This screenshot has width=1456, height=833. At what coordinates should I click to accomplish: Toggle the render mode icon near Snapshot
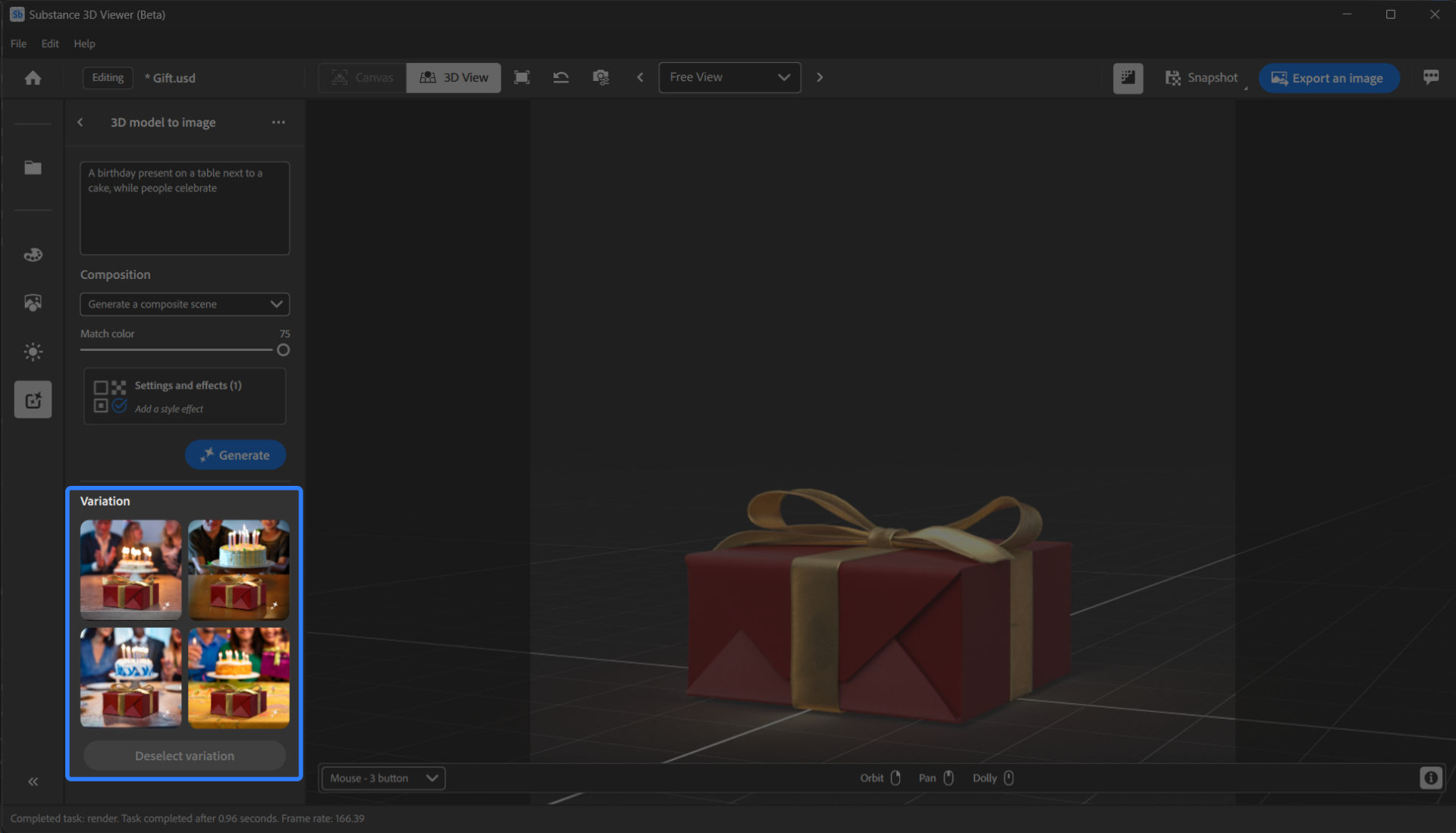1128,78
